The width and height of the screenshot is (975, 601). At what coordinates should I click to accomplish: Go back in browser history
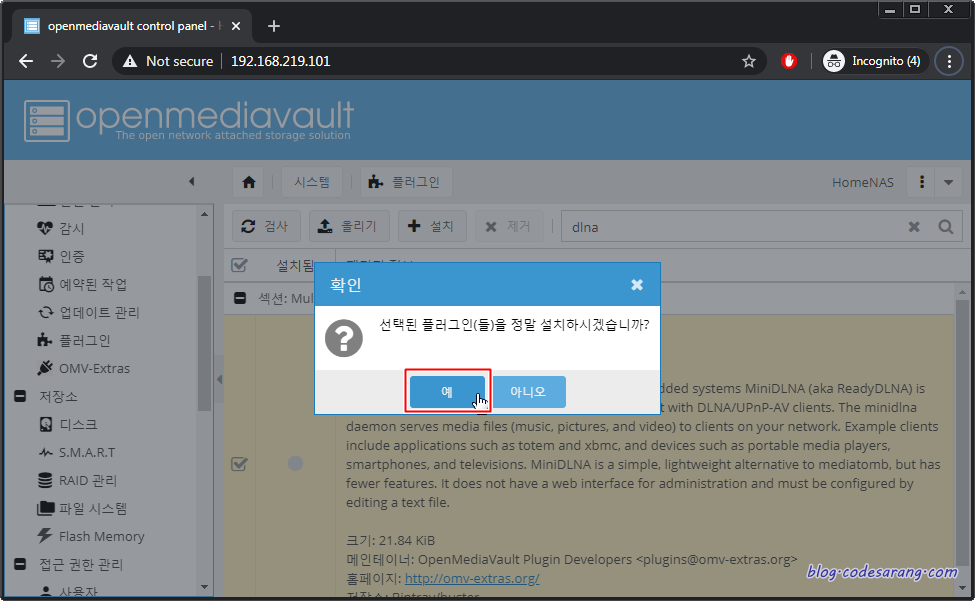pyautogui.click(x=26, y=61)
